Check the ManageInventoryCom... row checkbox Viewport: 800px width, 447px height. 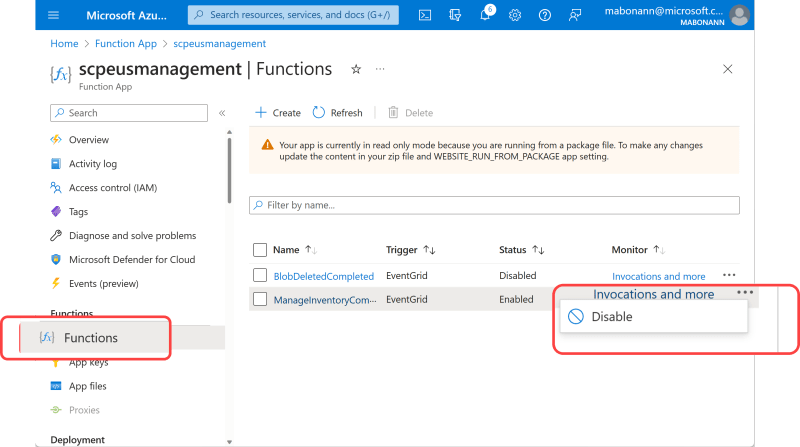tap(260, 299)
